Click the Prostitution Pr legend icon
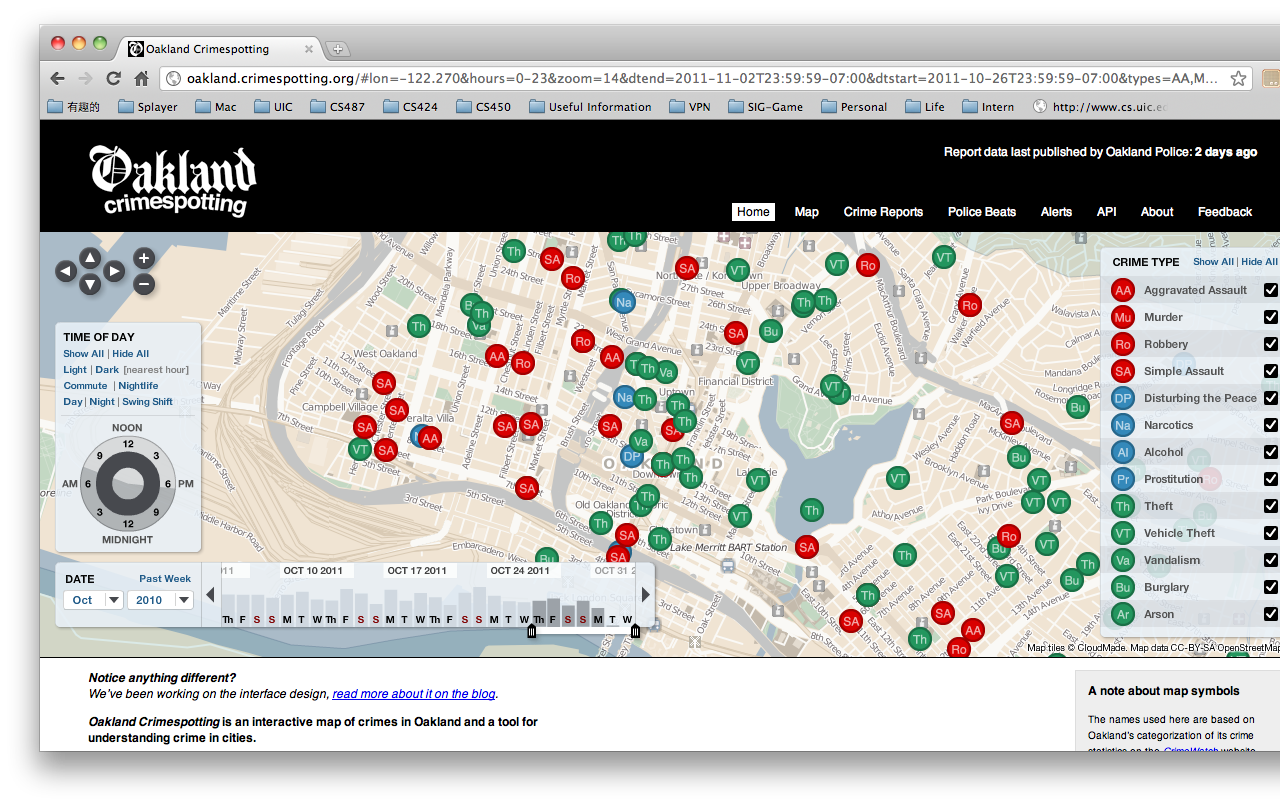The width and height of the screenshot is (1280, 800). click(x=1123, y=479)
